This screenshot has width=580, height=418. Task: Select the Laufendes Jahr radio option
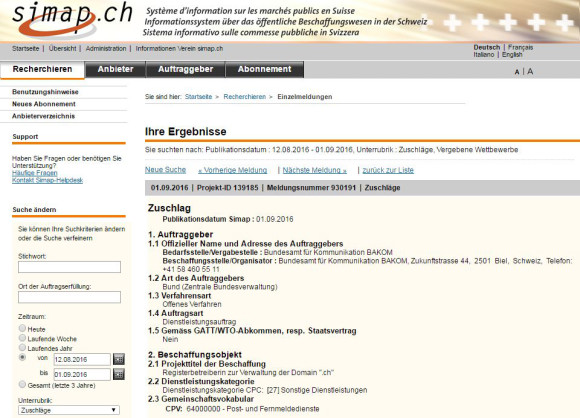[22, 348]
